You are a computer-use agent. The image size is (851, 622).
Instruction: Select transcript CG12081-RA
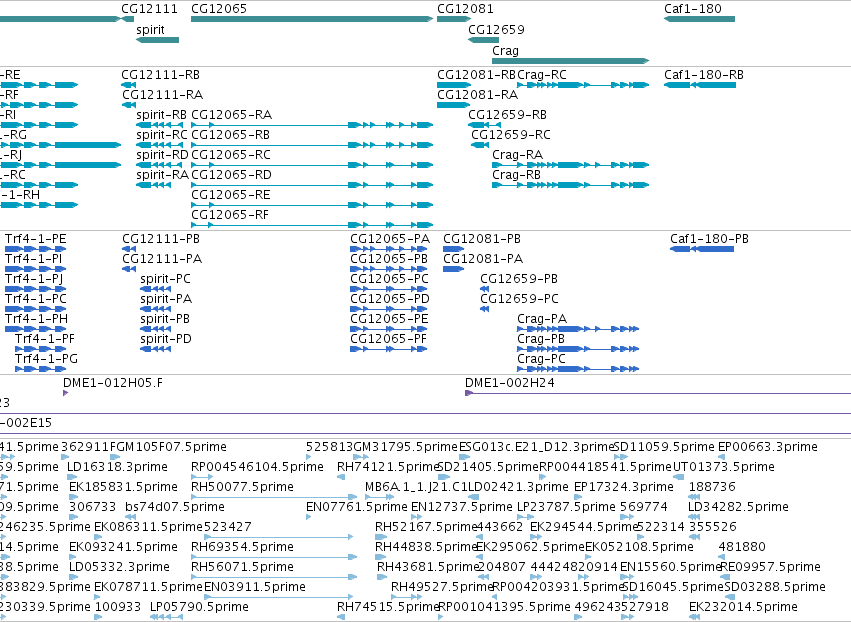point(454,105)
